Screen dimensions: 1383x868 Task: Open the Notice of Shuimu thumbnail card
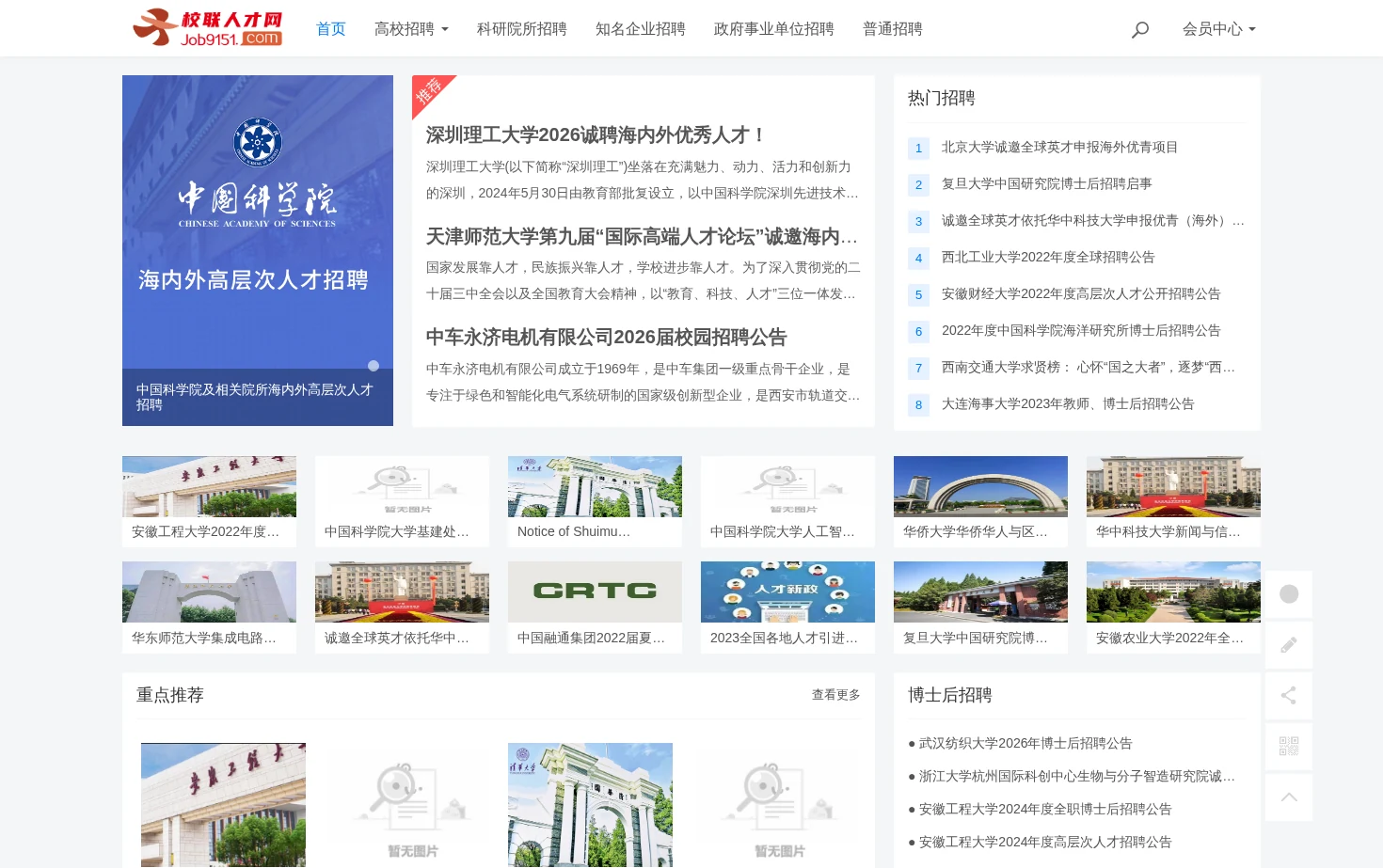point(595,501)
